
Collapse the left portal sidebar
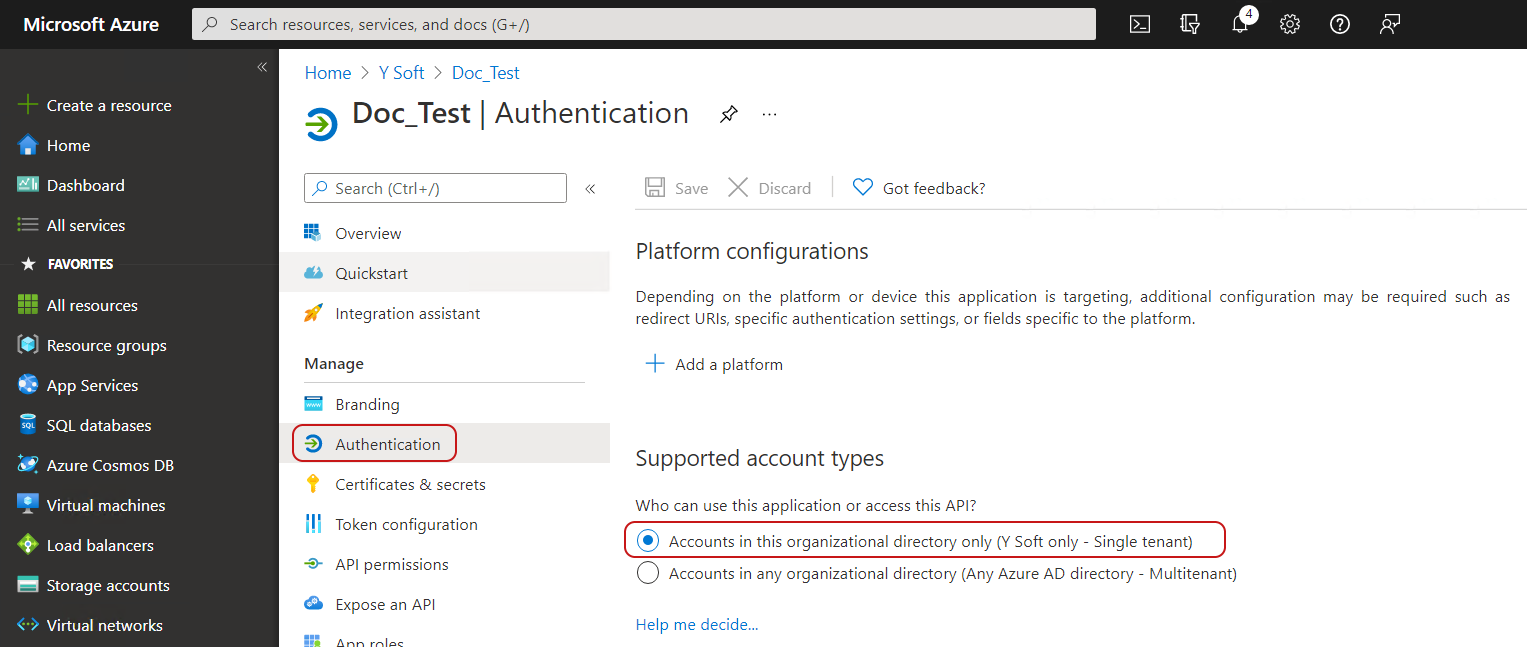(262, 67)
